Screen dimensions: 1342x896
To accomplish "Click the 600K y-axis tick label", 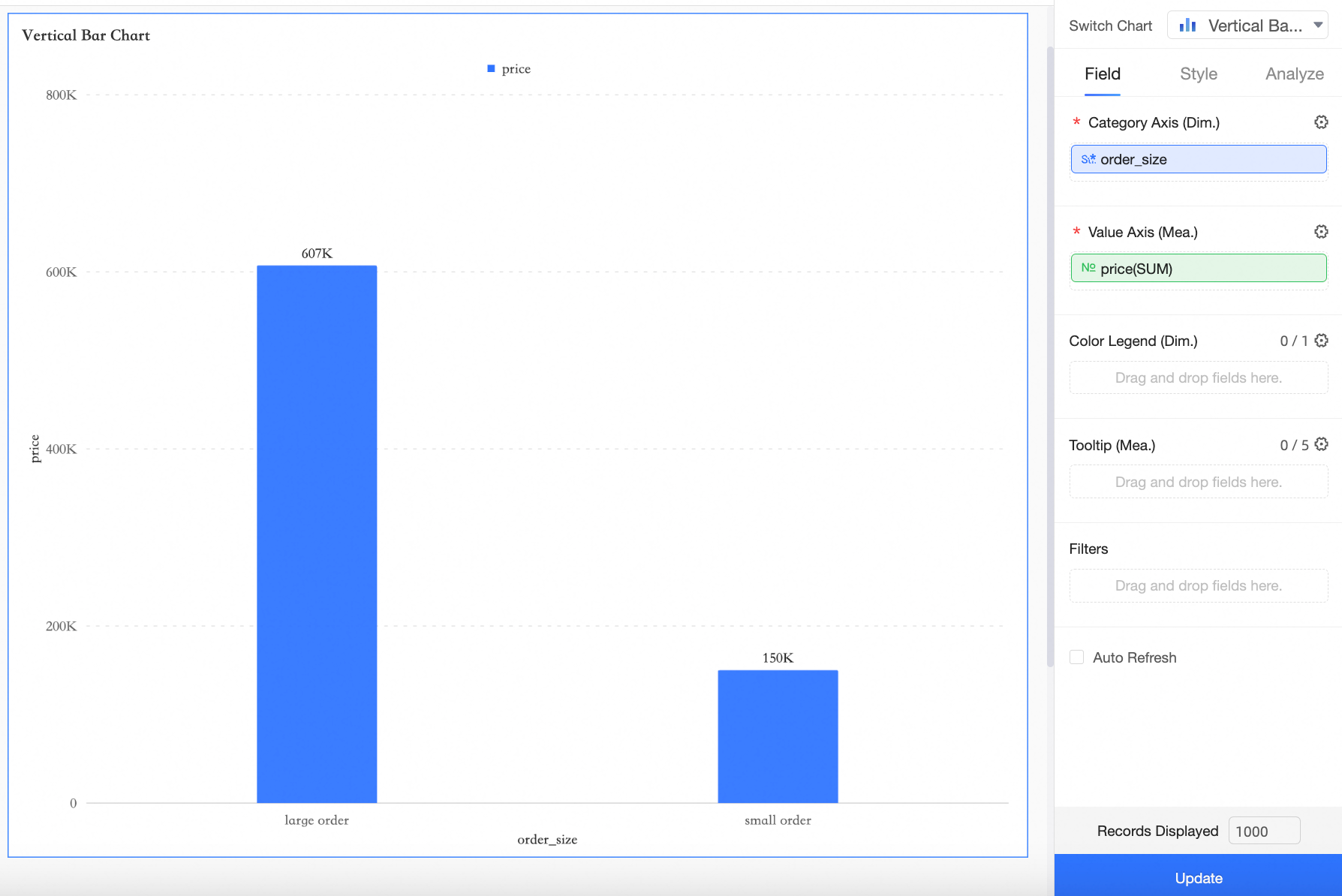I will 61,272.
